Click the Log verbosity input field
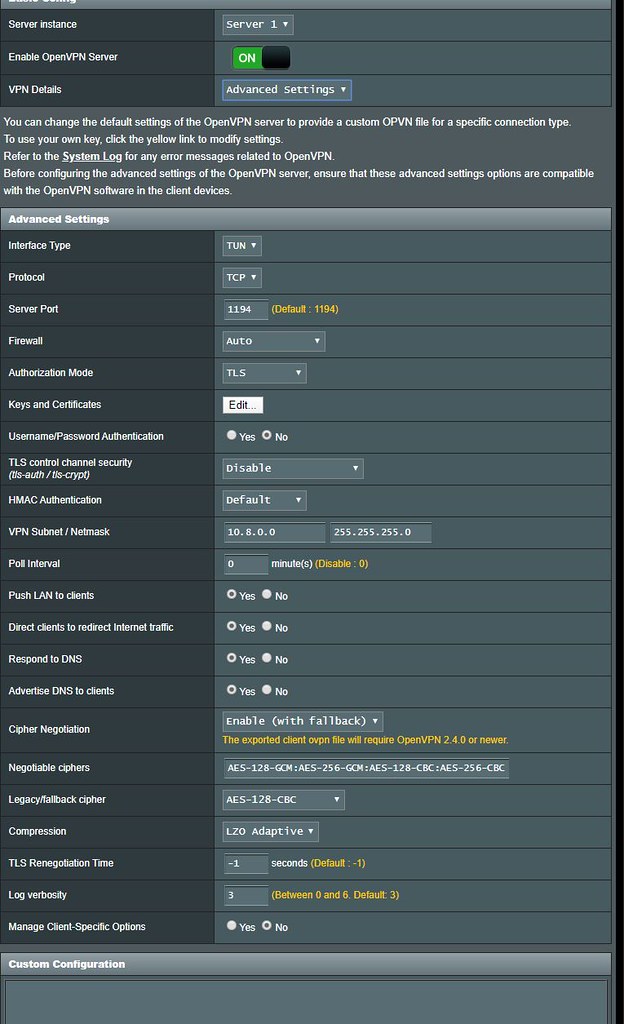624x1024 pixels. pos(246,895)
